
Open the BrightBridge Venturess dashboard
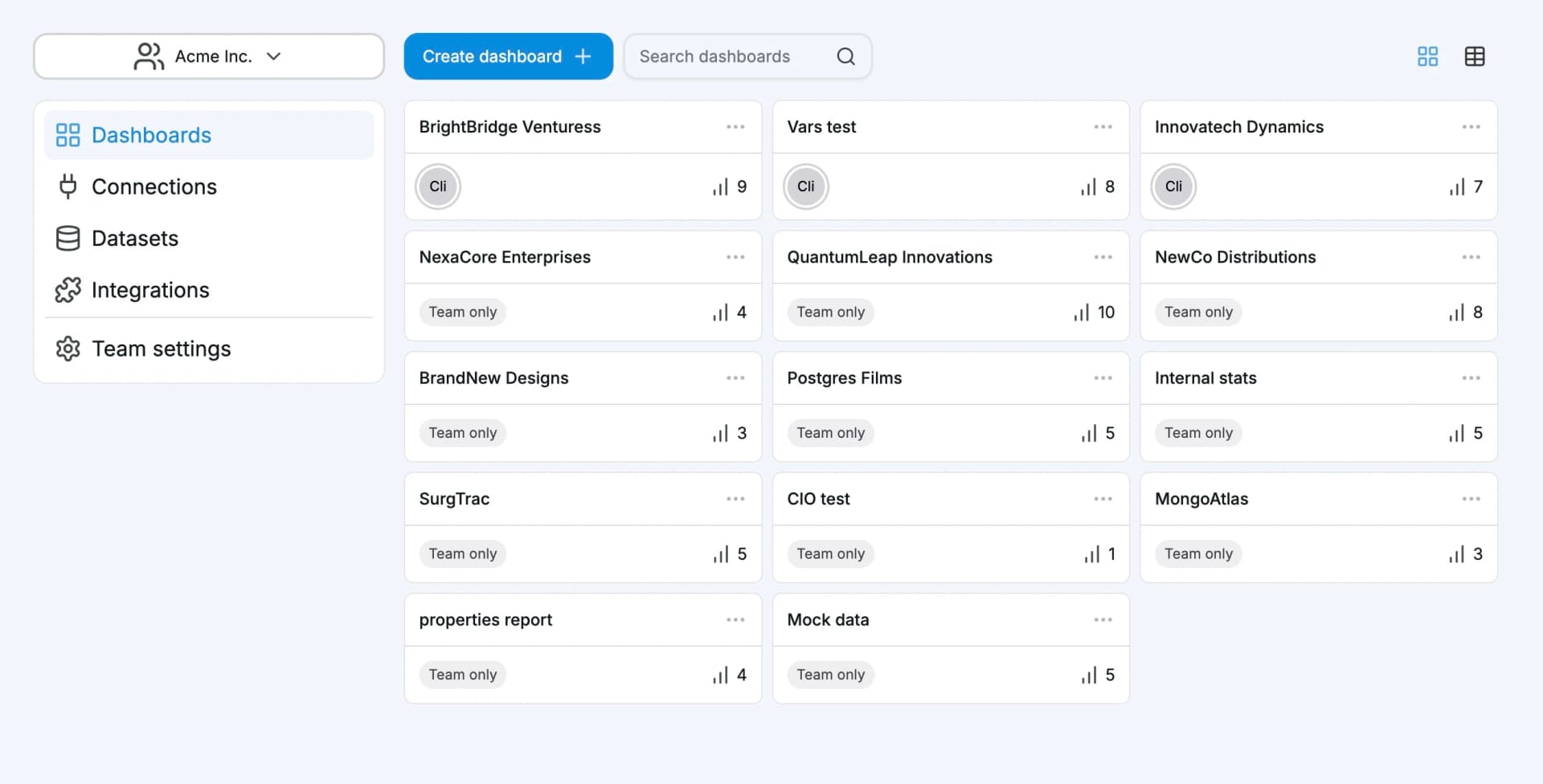pos(510,127)
